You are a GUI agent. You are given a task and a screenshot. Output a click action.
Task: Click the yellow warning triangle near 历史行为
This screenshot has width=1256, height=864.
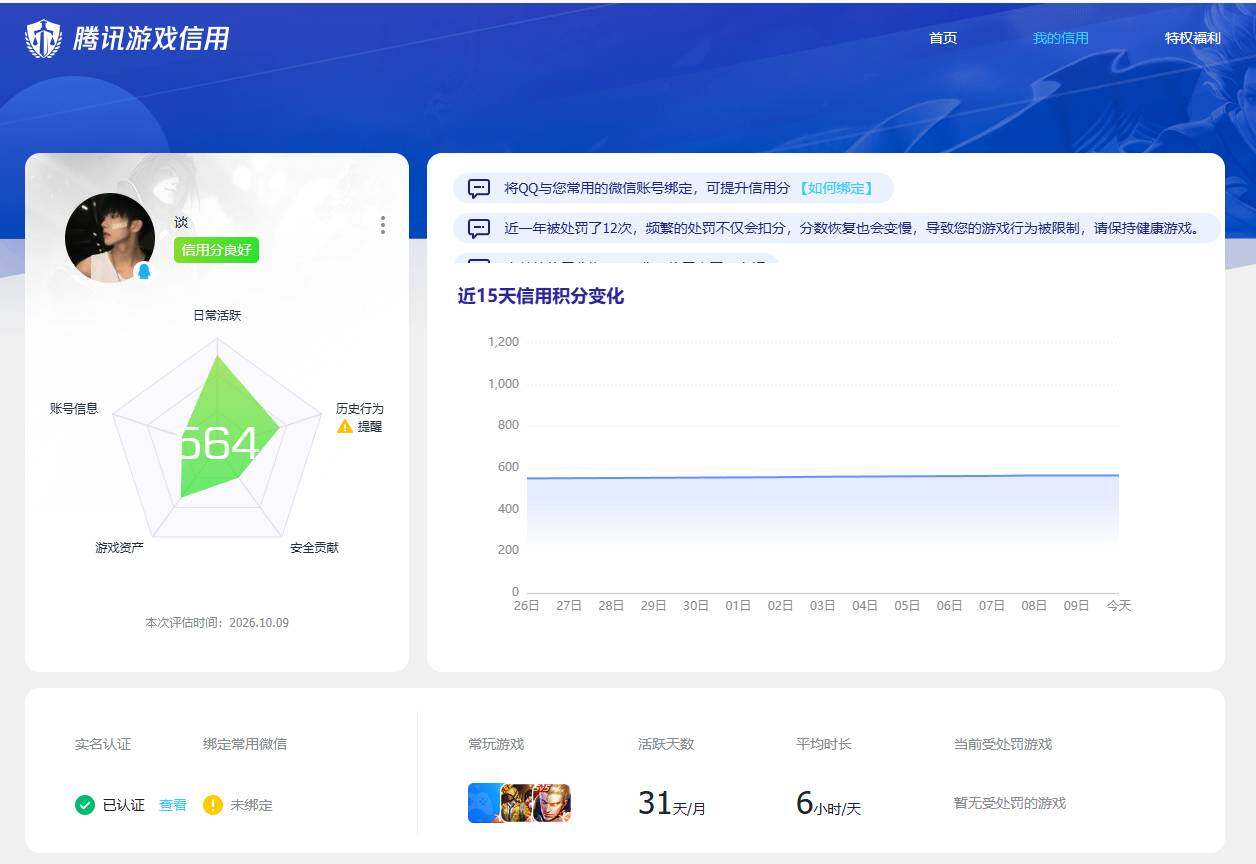pos(345,426)
